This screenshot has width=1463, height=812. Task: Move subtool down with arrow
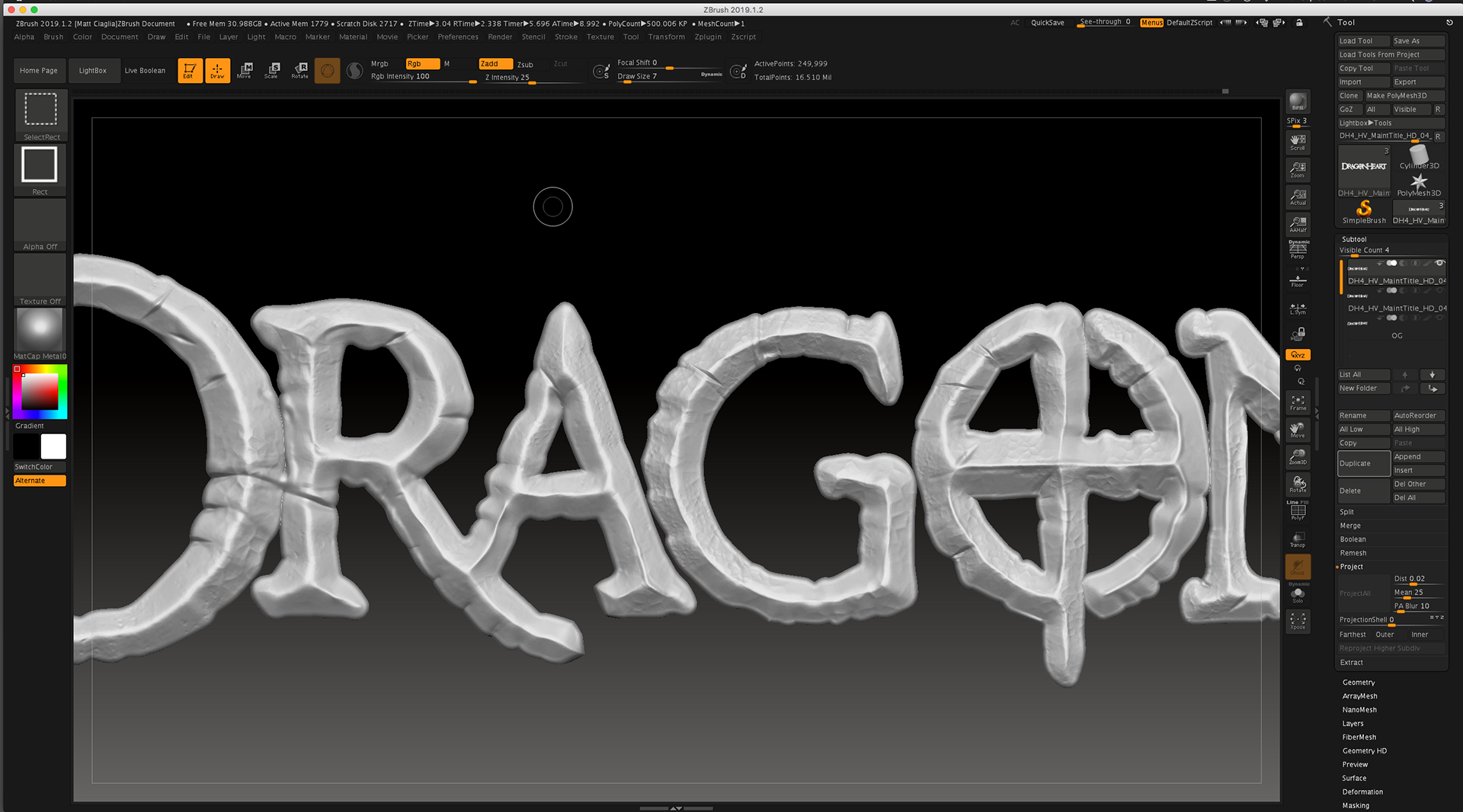[x=1432, y=375]
